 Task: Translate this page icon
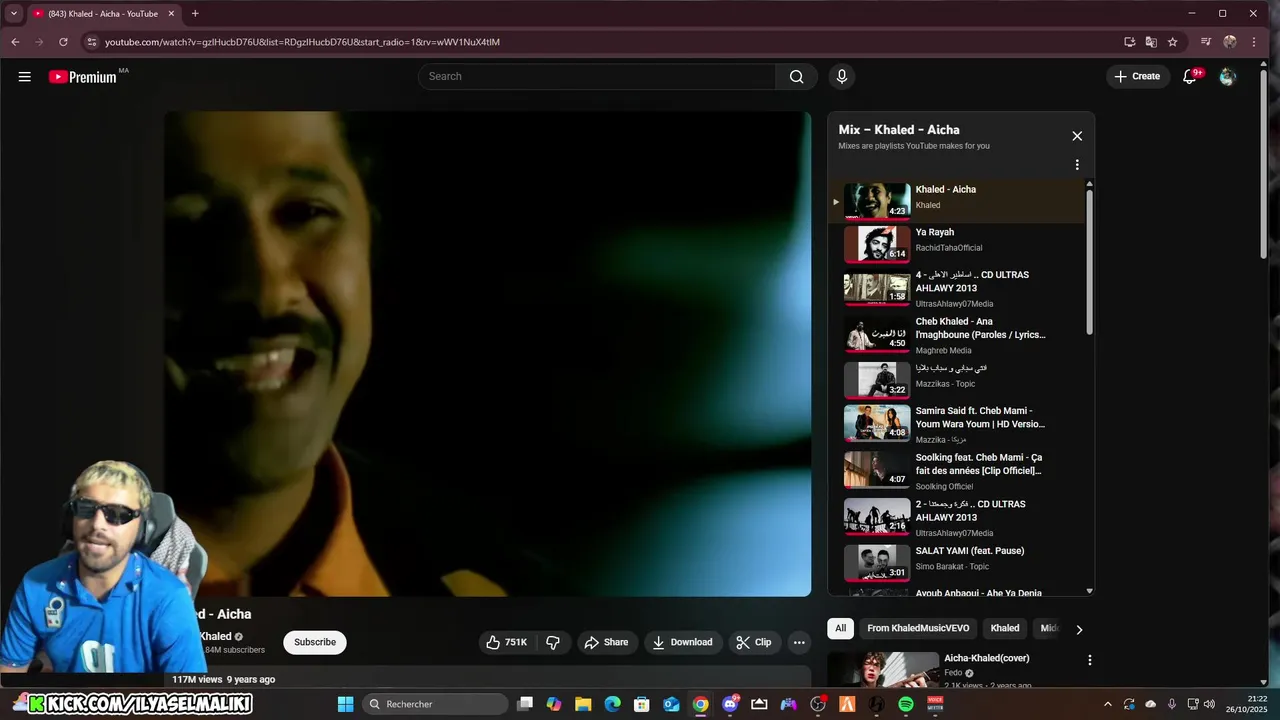click(x=1151, y=42)
